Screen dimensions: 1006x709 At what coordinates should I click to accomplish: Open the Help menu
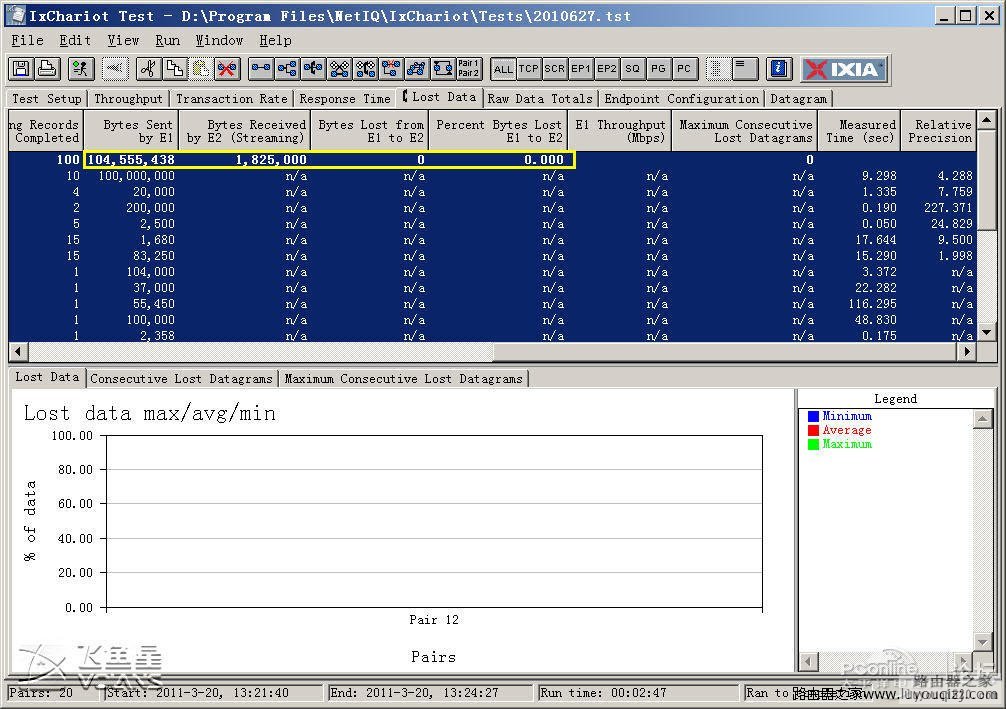click(275, 40)
